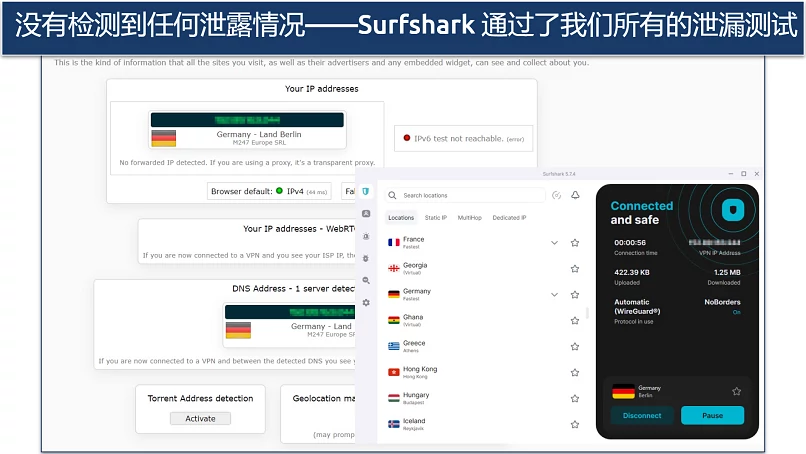Click the 1.25 MB downloaded value
This screenshot has height=454, width=806.
[x=727, y=273]
